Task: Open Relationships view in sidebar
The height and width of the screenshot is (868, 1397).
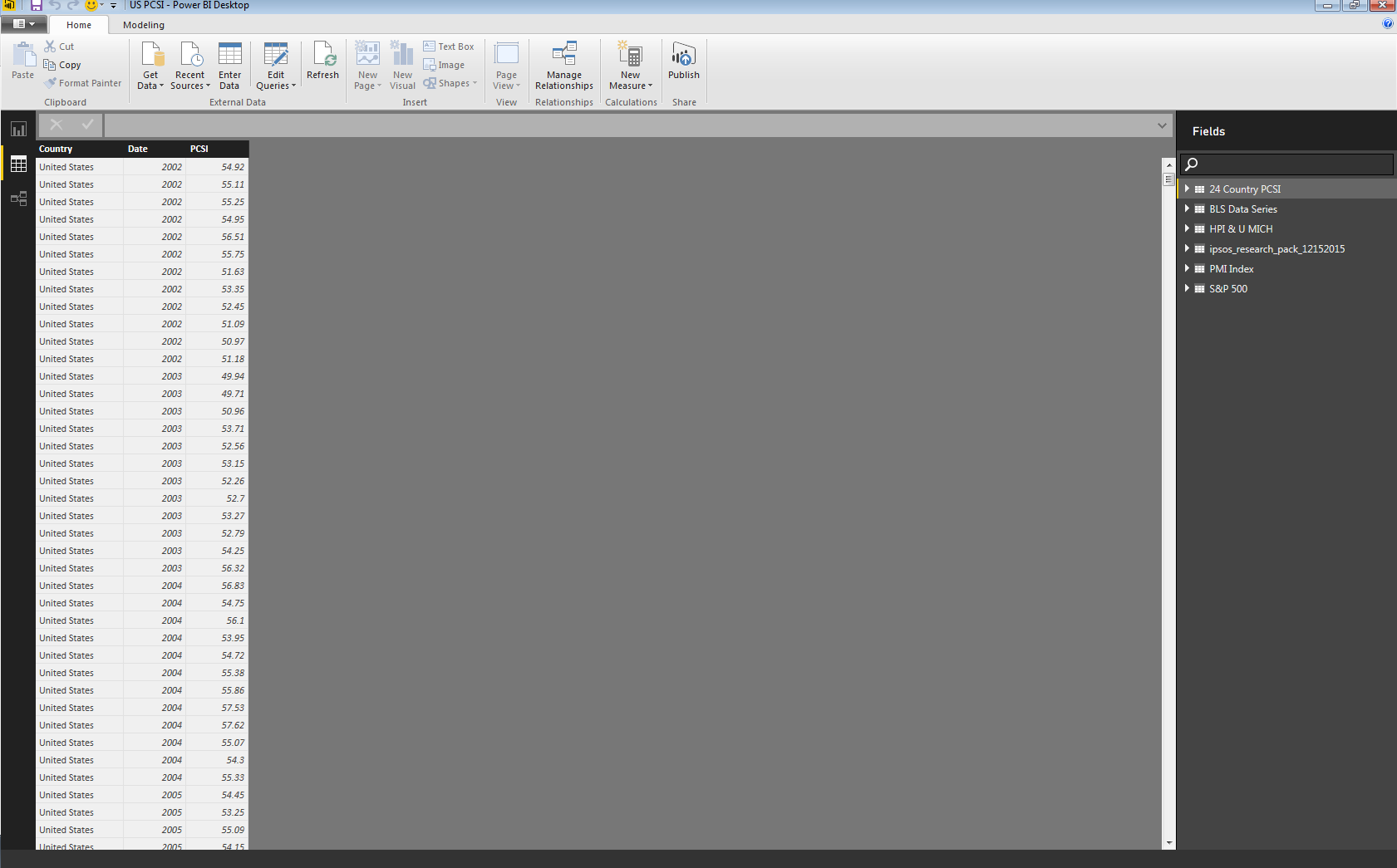Action: 18,199
